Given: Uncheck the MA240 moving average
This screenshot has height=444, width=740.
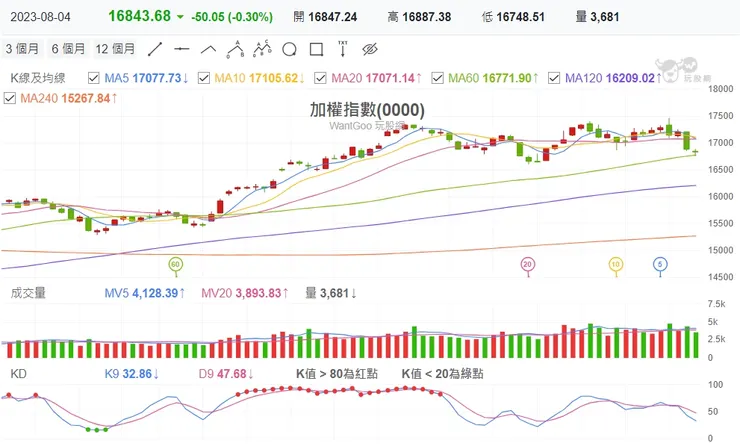Looking at the screenshot, I should tap(10, 98).
